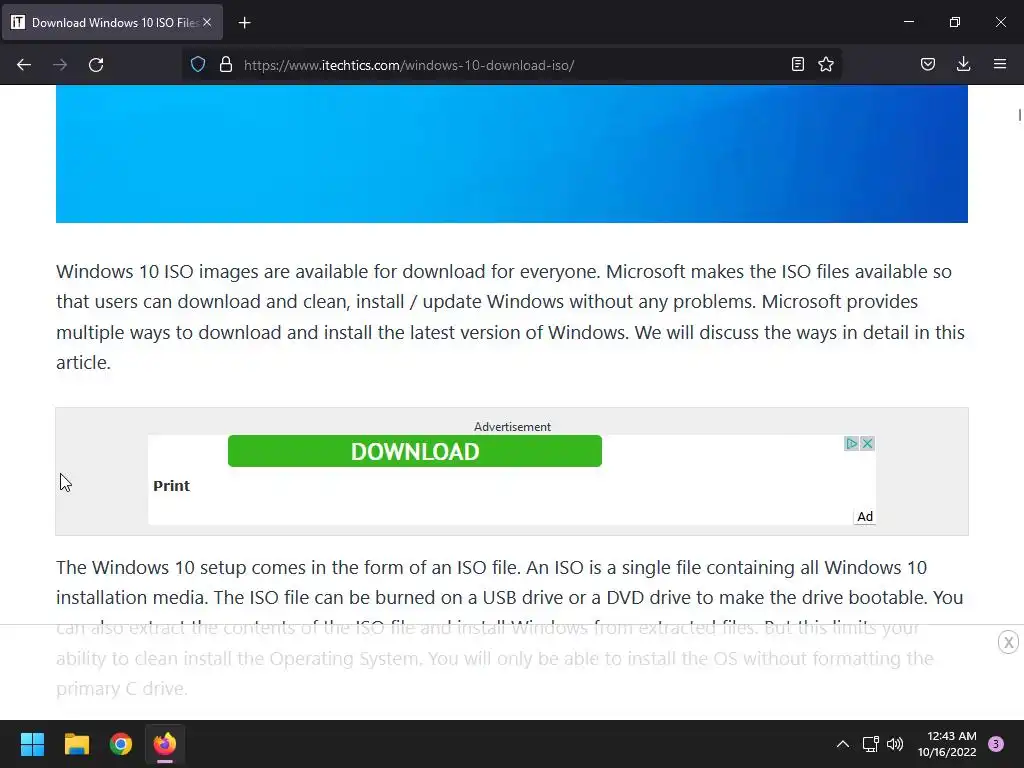This screenshot has width=1024, height=768.
Task: Reload the current page
Action: 96,65
